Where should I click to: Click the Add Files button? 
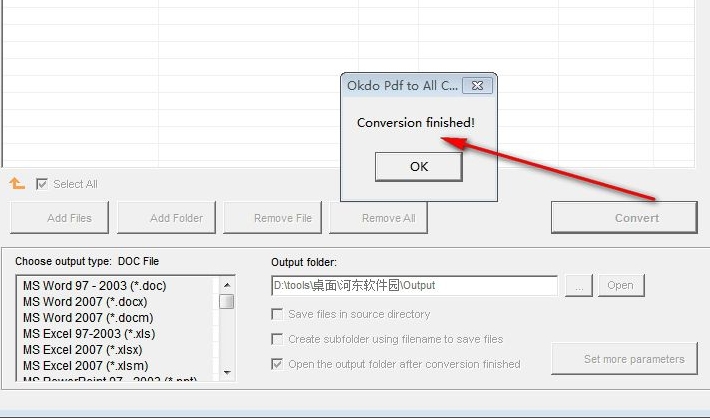coord(59,218)
